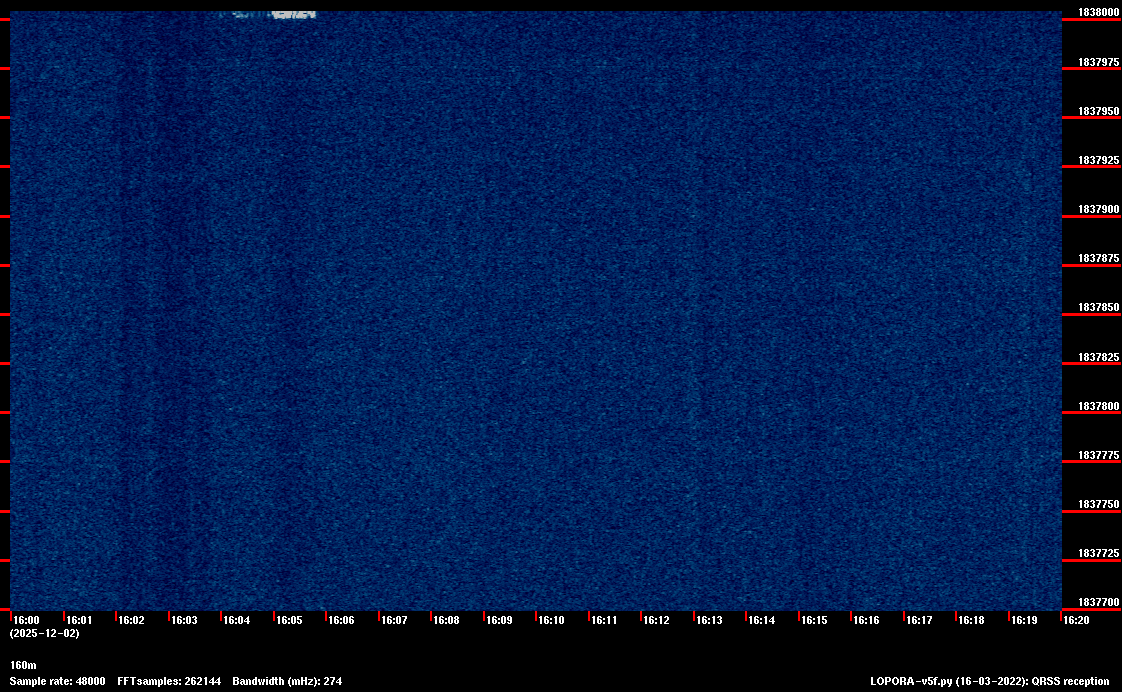Screen dimensions: 1122x692
Task: Click the 160m band label
Action: tap(23, 666)
